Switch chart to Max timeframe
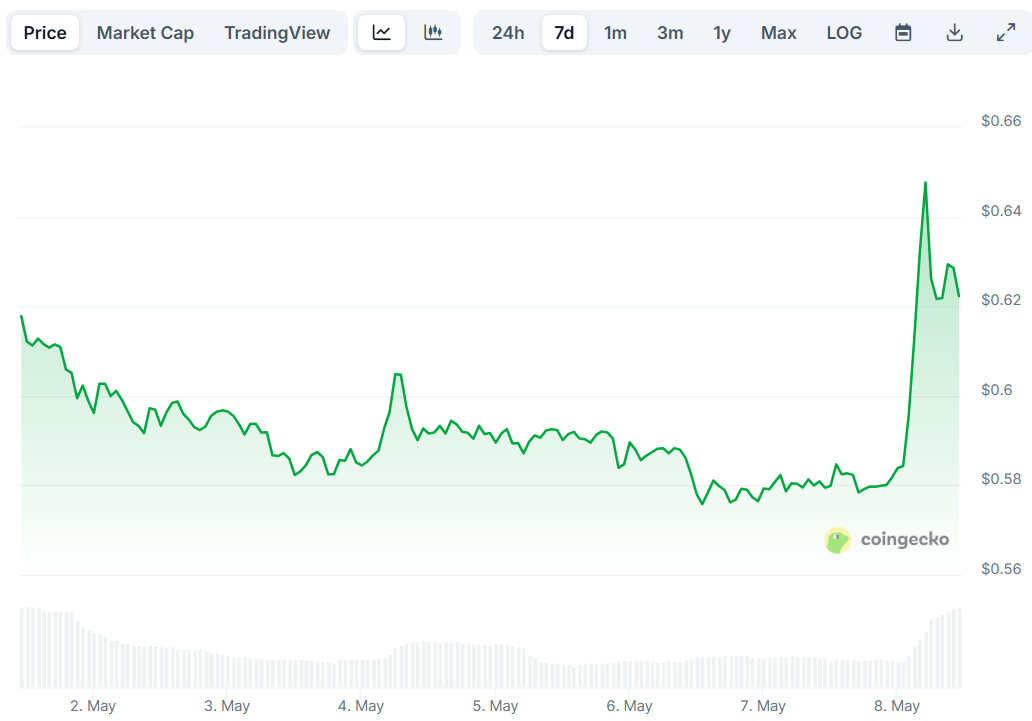1032x721 pixels. pyautogui.click(x=778, y=32)
